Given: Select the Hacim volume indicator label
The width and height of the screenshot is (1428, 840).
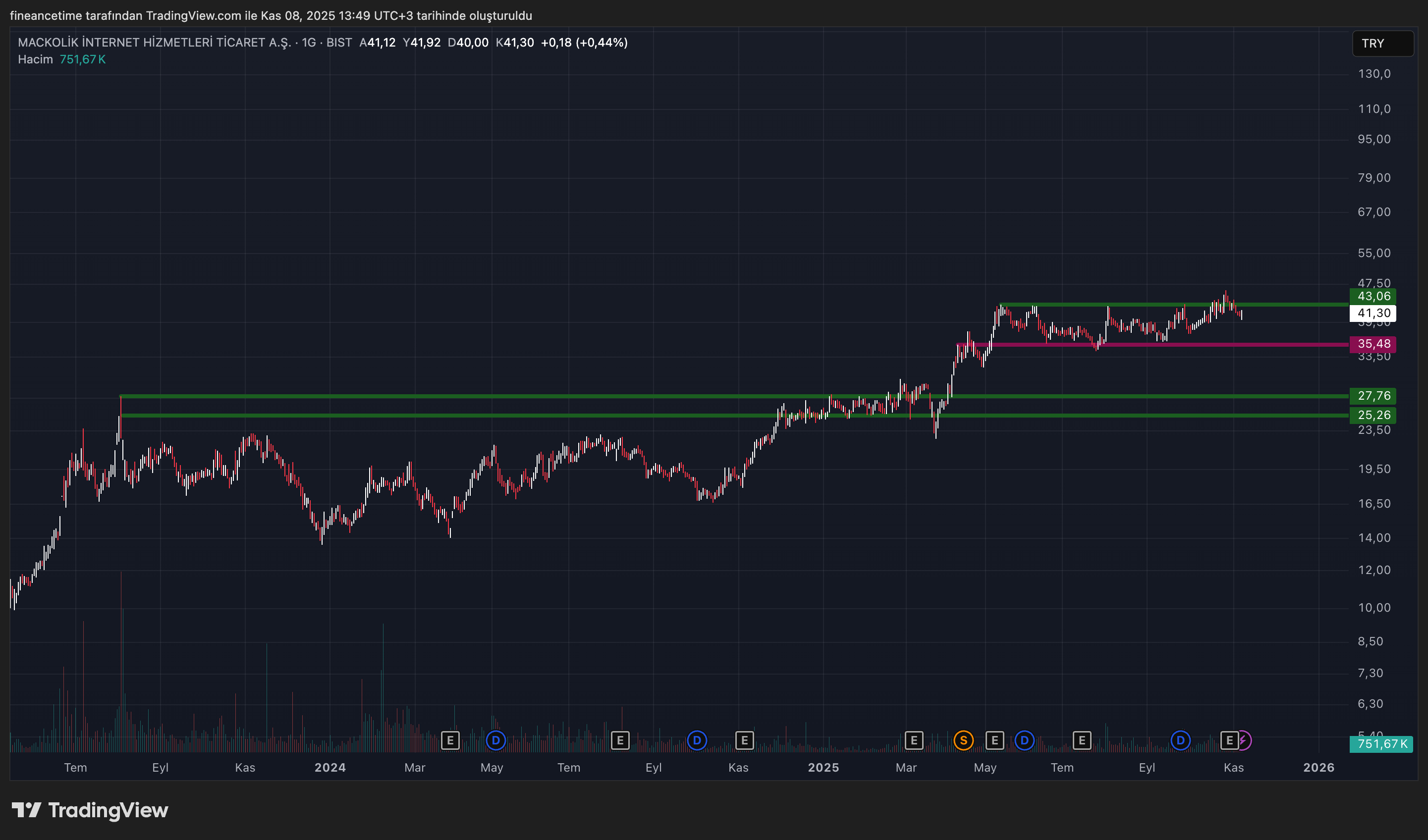Looking at the screenshot, I should pyautogui.click(x=35, y=59).
